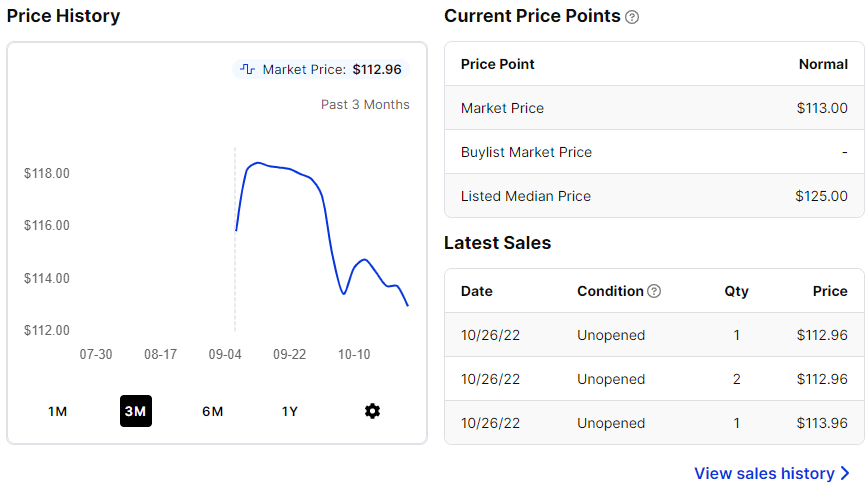Open the View sales history link

coord(764,473)
